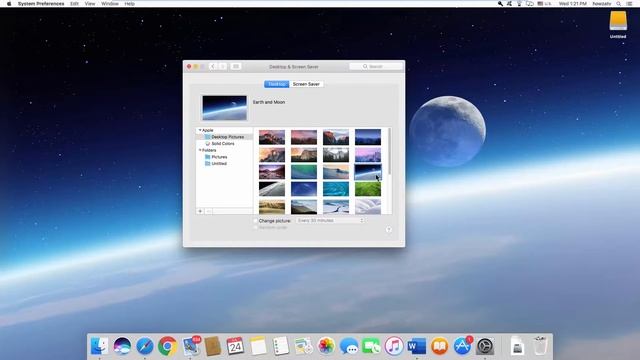Switch to the Screen Saver tab
The width and height of the screenshot is (640, 360).
point(306,84)
